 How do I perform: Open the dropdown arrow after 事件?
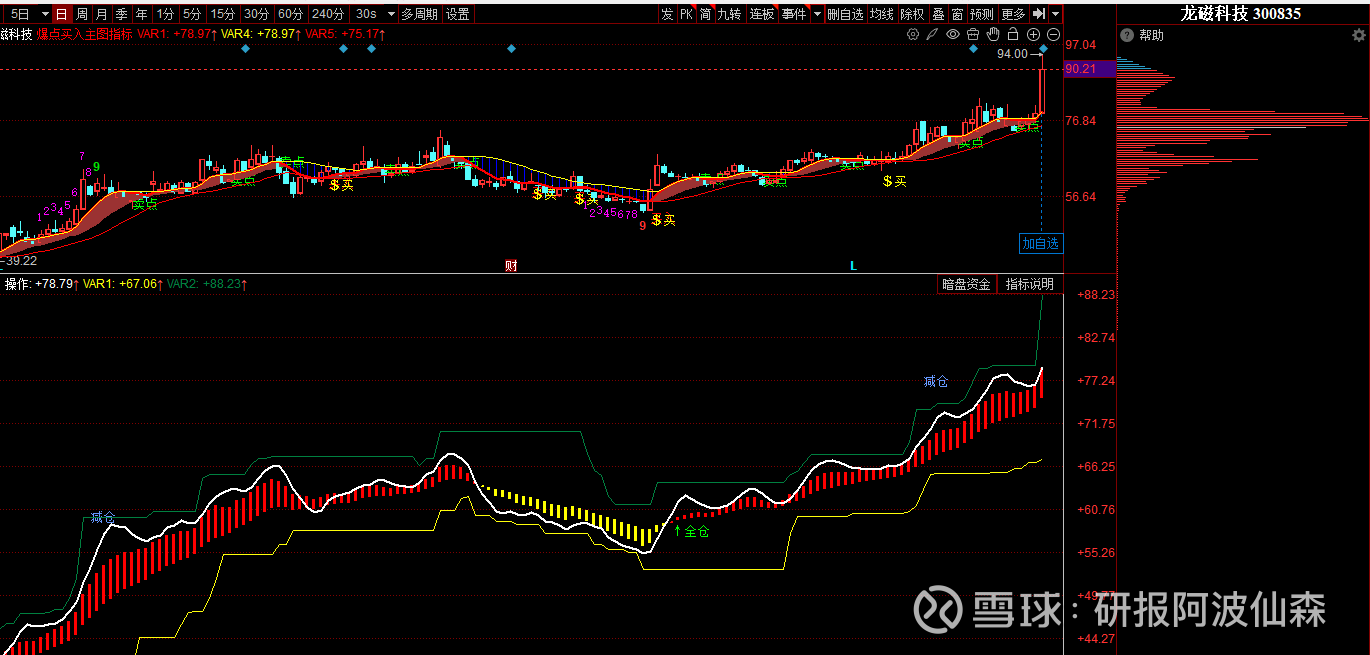tap(817, 14)
